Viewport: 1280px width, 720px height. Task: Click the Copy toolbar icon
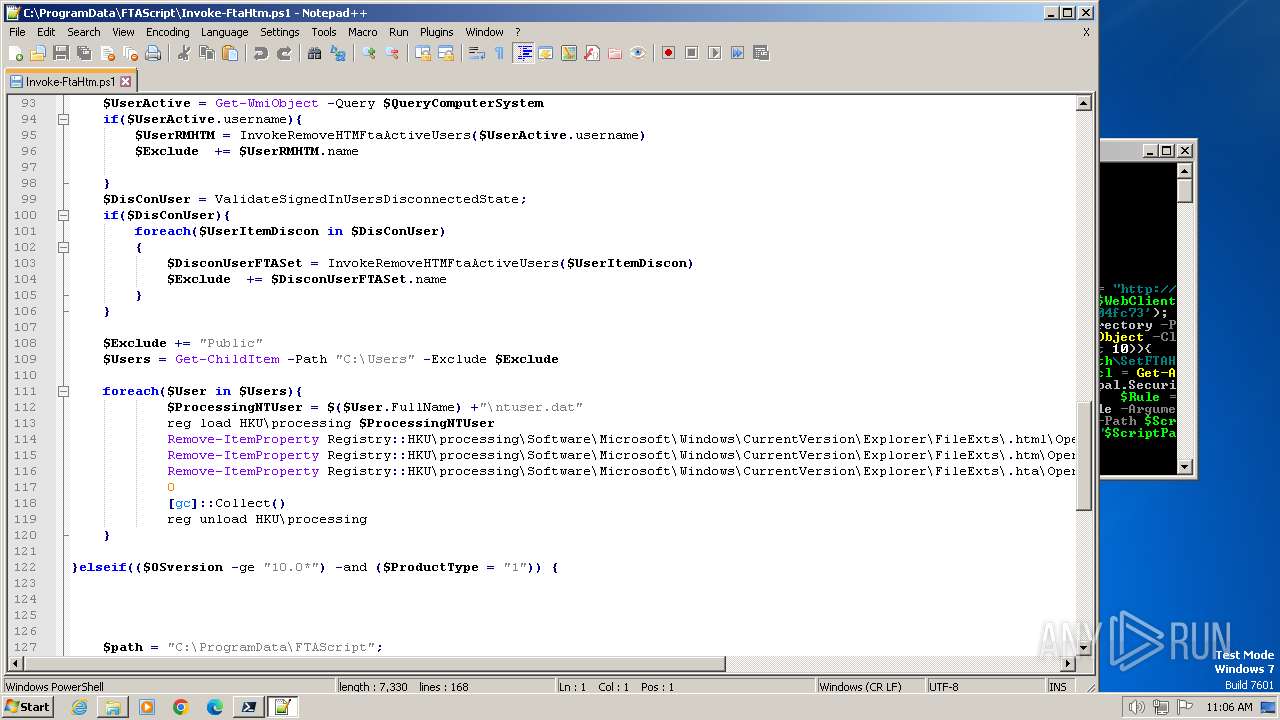[x=207, y=53]
